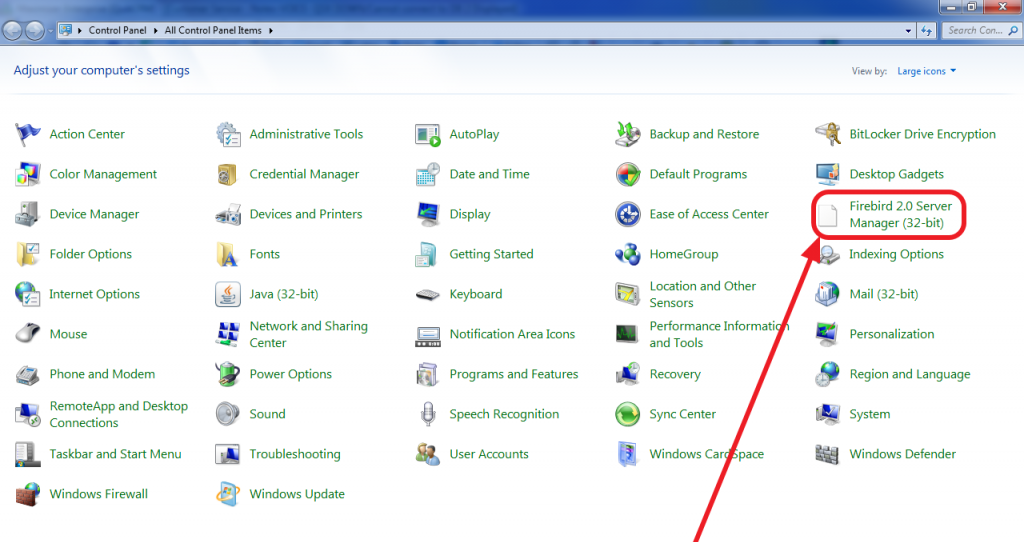
Task: Open the Network and Sharing Center link
Action: click(308, 334)
